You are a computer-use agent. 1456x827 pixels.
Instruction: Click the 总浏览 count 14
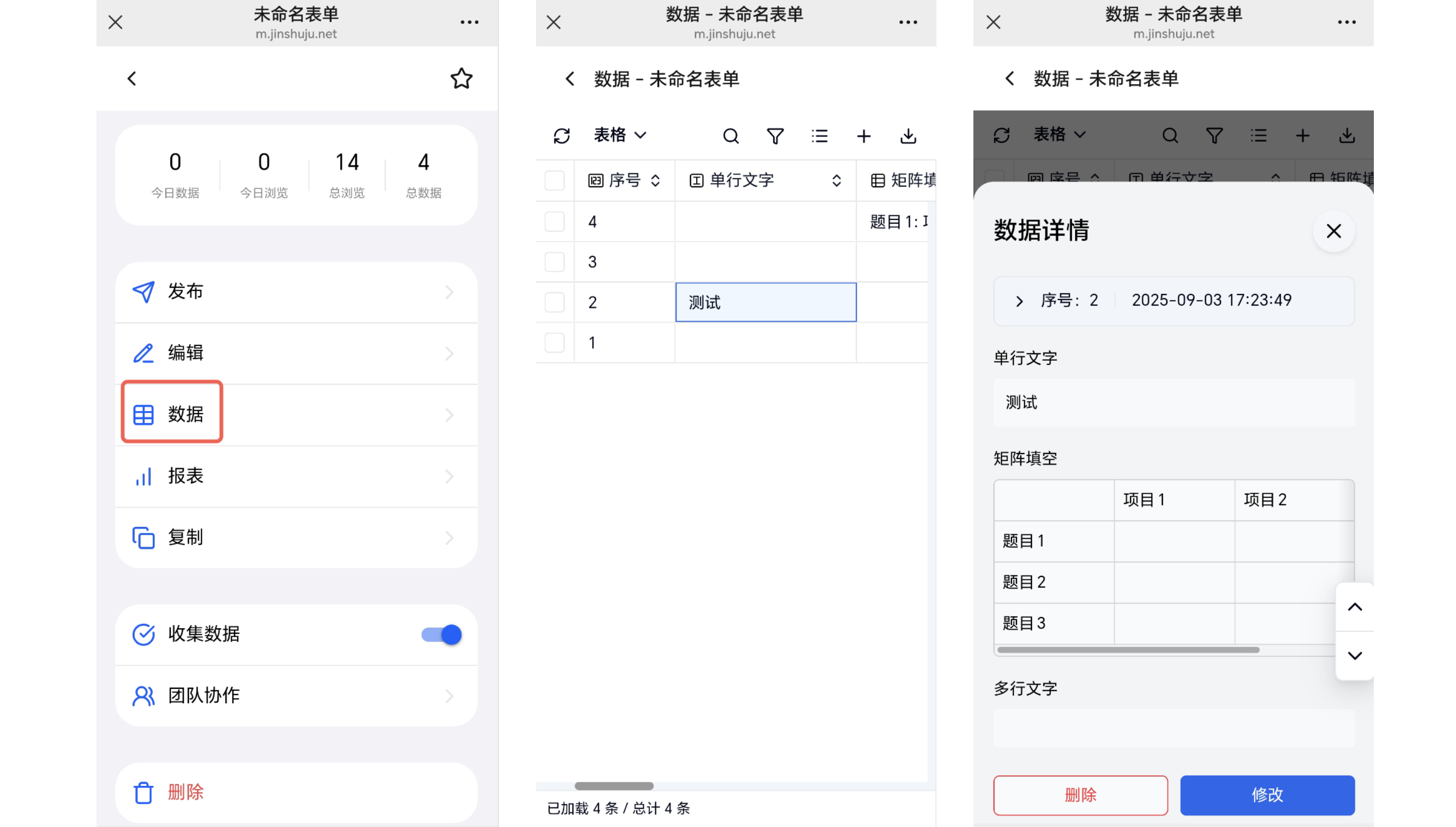347,162
